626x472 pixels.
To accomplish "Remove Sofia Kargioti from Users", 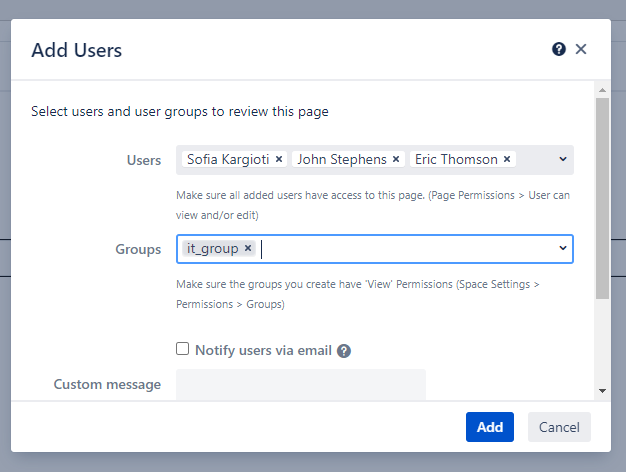I will coord(279,159).
